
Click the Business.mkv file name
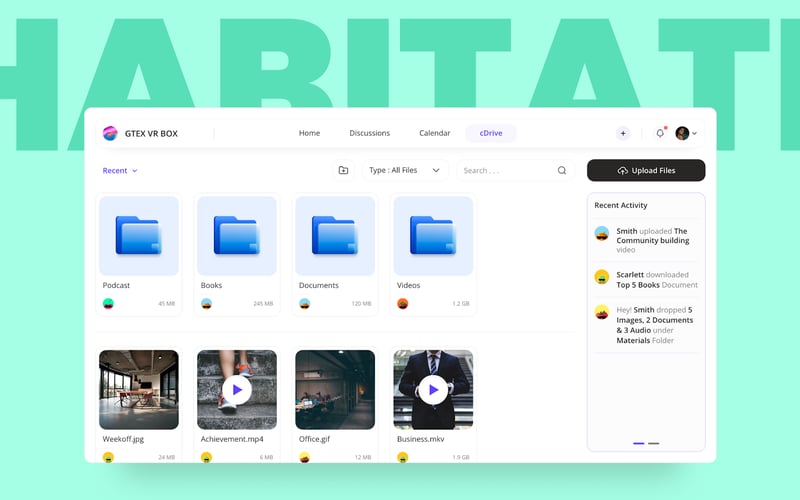pos(420,439)
